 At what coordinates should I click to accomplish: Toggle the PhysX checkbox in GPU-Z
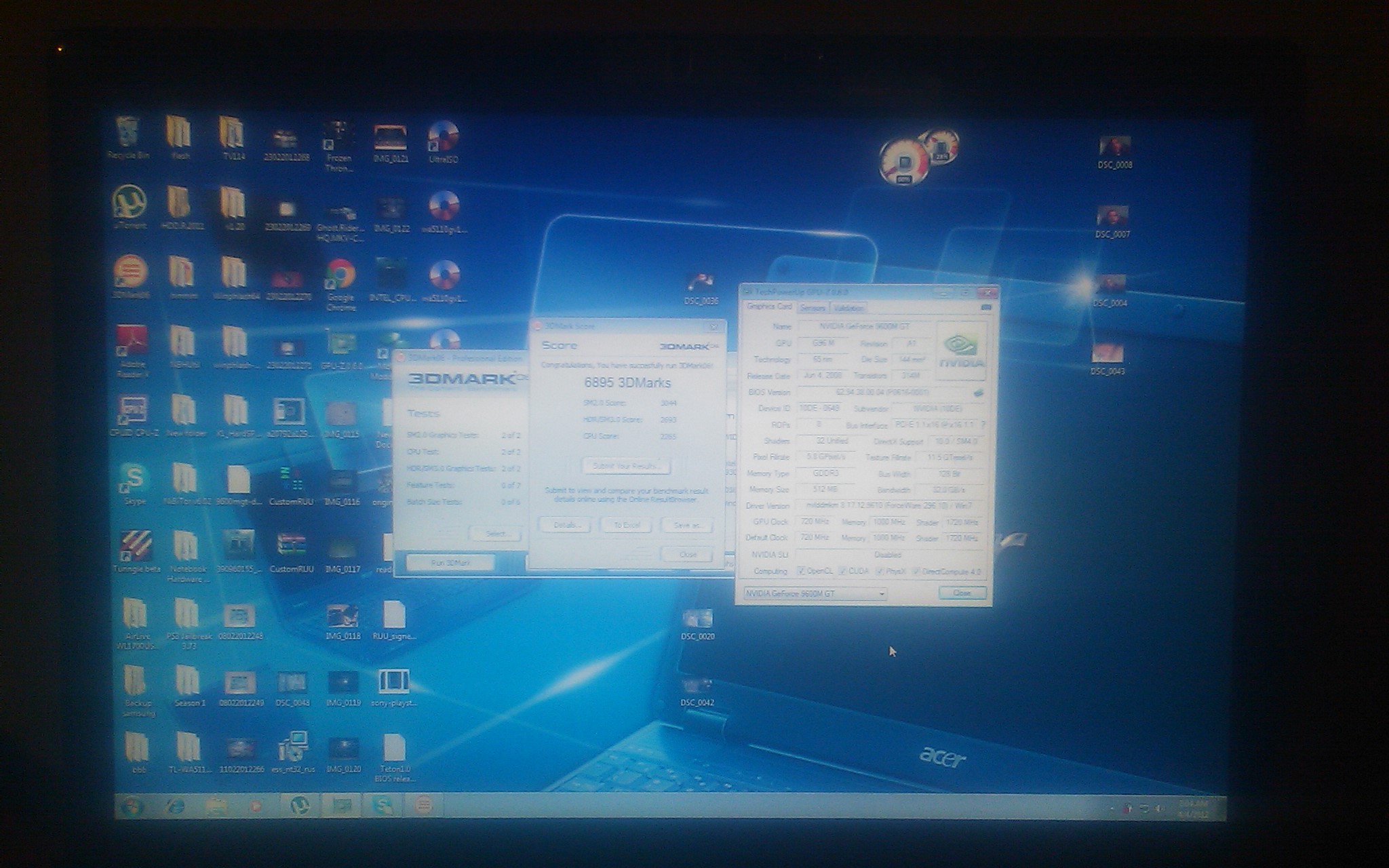pos(880,571)
